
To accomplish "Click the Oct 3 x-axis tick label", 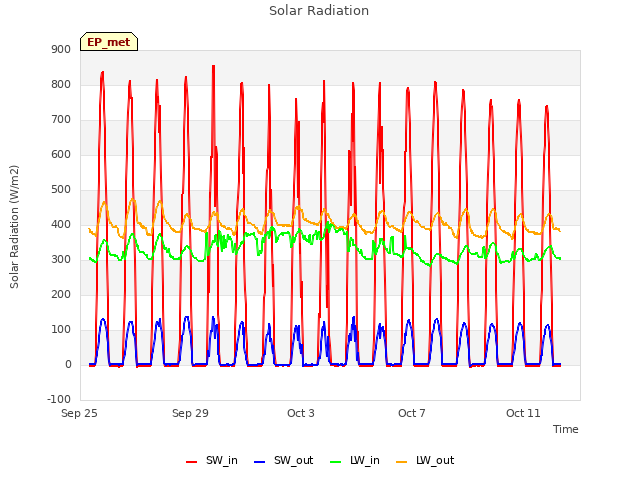I will (301, 413).
